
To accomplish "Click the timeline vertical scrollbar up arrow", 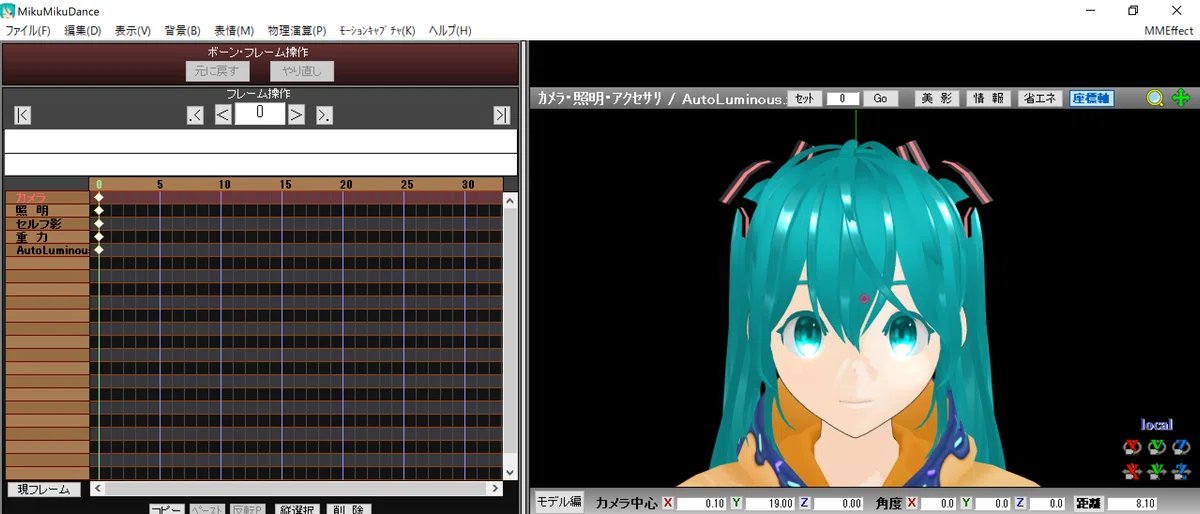I will coord(510,200).
